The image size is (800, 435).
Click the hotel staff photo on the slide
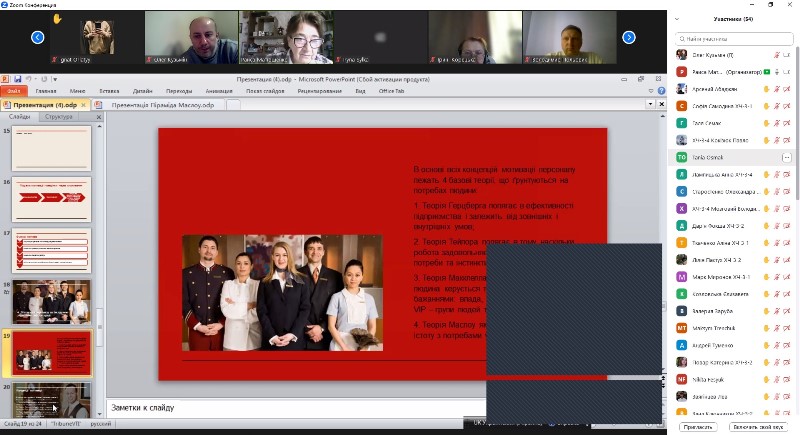coord(282,293)
